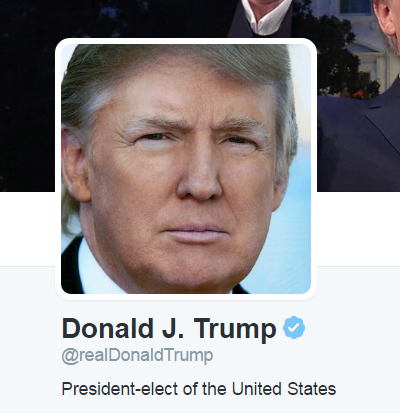This screenshot has width=400, height=413.
Task: Click "United States" in the bio text
Action: tap(284, 389)
